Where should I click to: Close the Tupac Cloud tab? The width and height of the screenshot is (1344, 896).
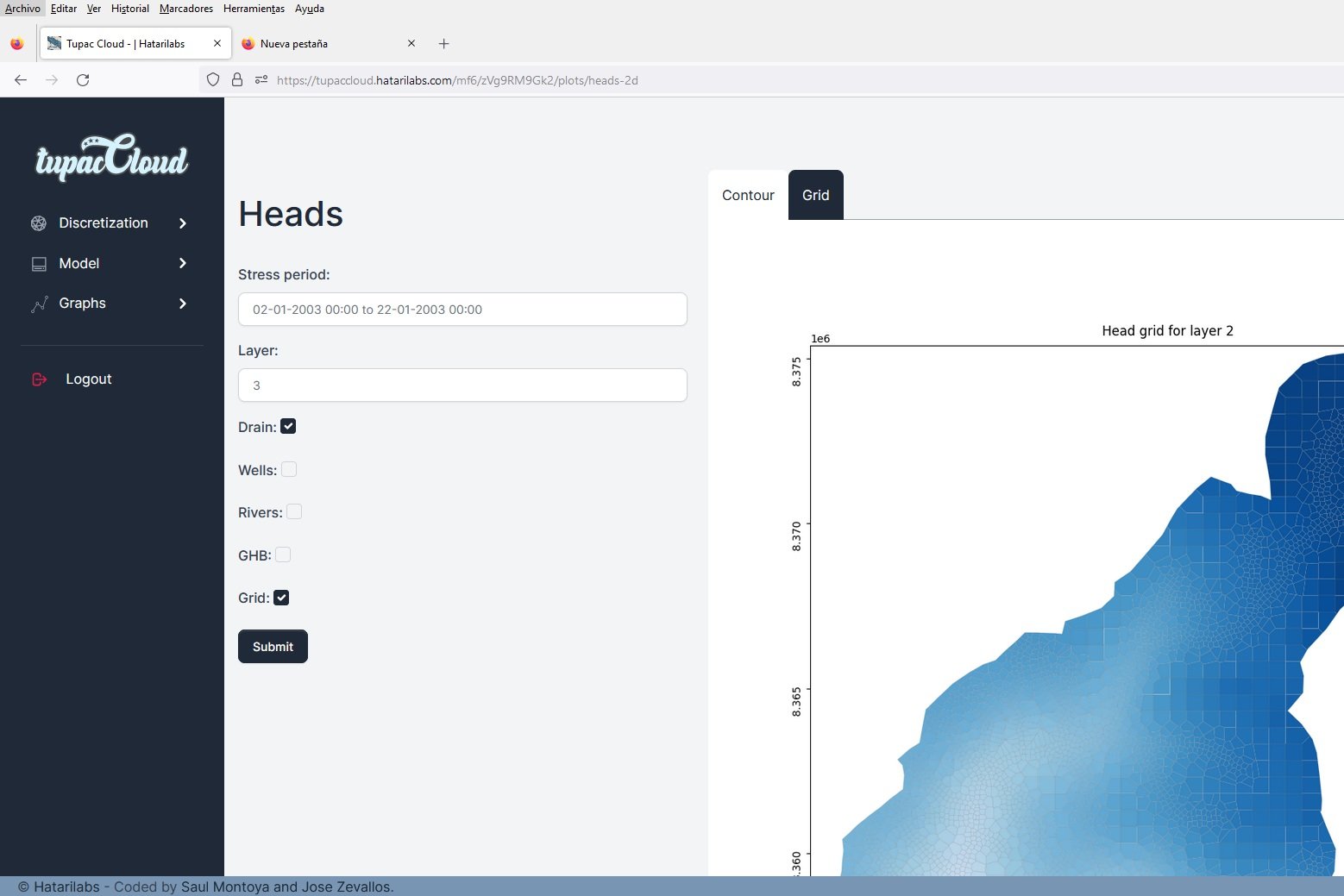[217, 43]
